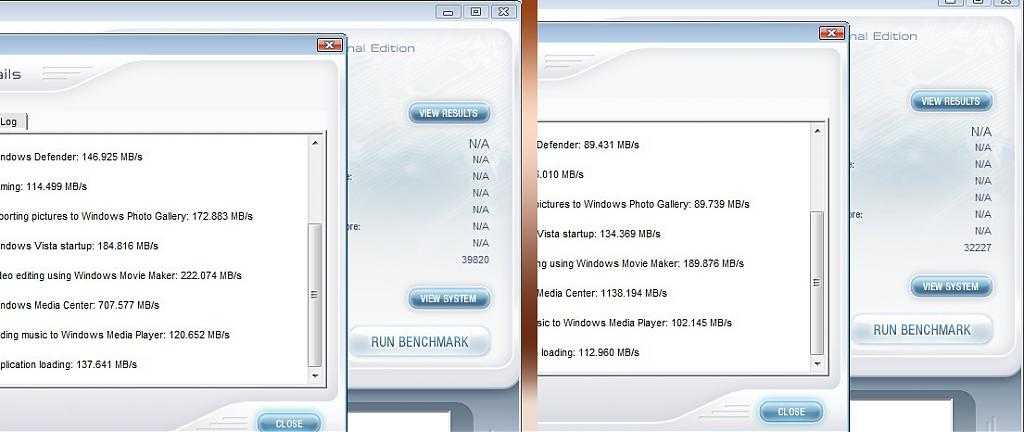Click the loading 112.960 MB/s line

pos(588,352)
